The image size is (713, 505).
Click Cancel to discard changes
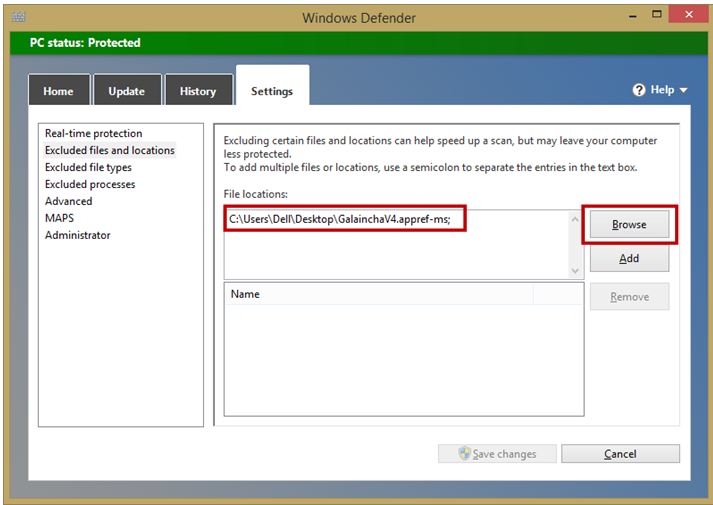tap(620, 454)
